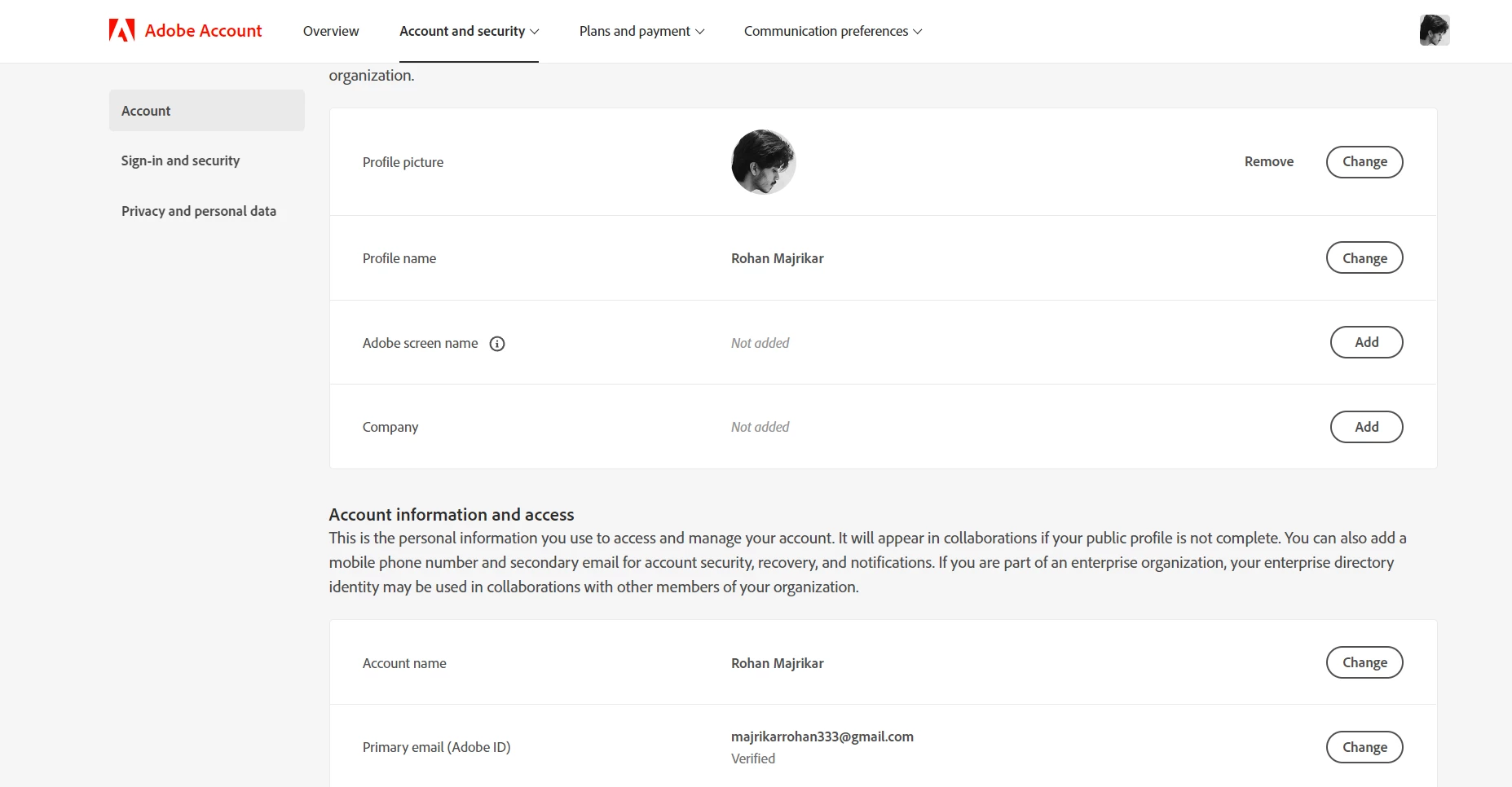Click the Adobe logo icon
1512x787 pixels.
(121, 31)
